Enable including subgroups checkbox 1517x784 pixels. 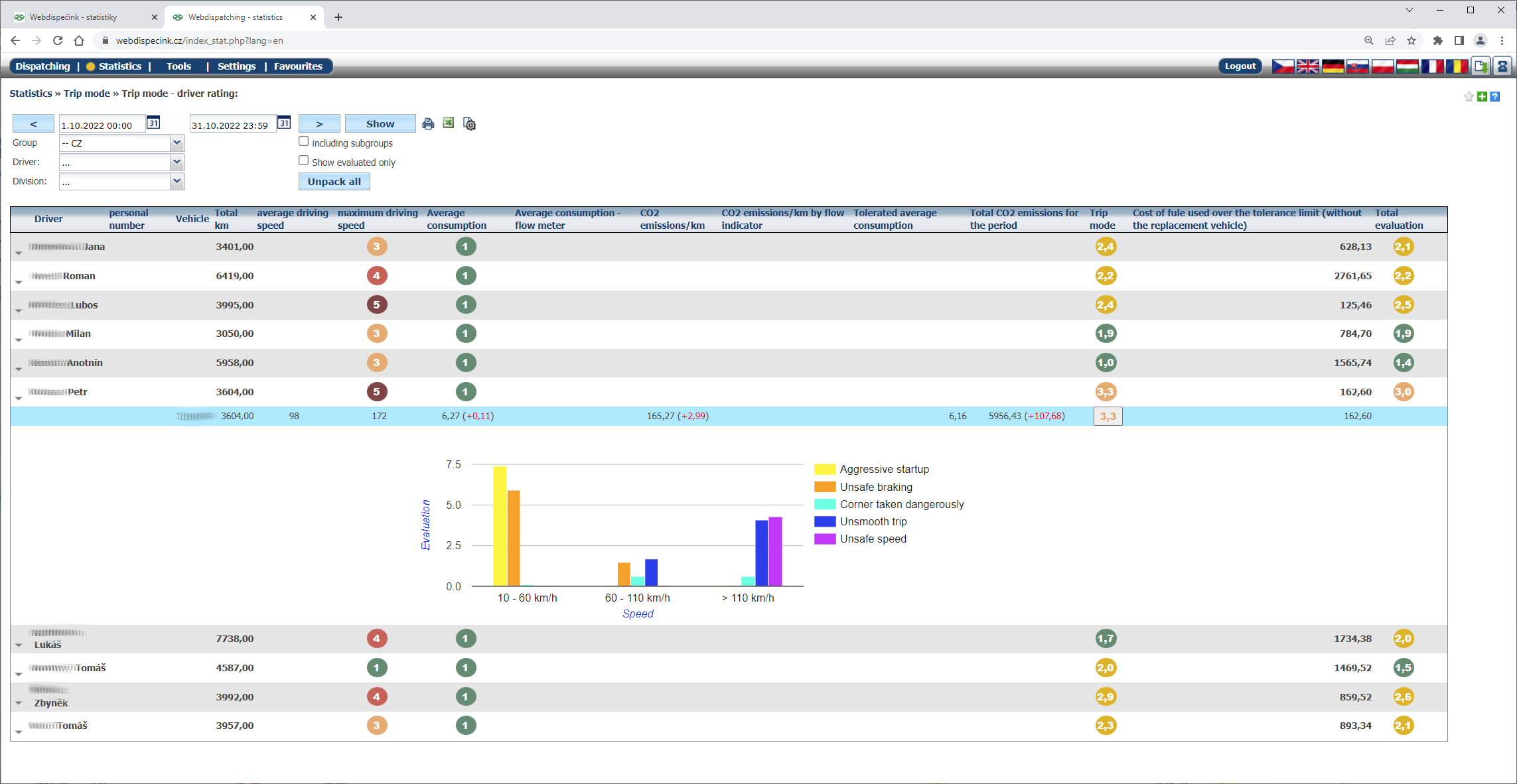(x=303, y=142)
